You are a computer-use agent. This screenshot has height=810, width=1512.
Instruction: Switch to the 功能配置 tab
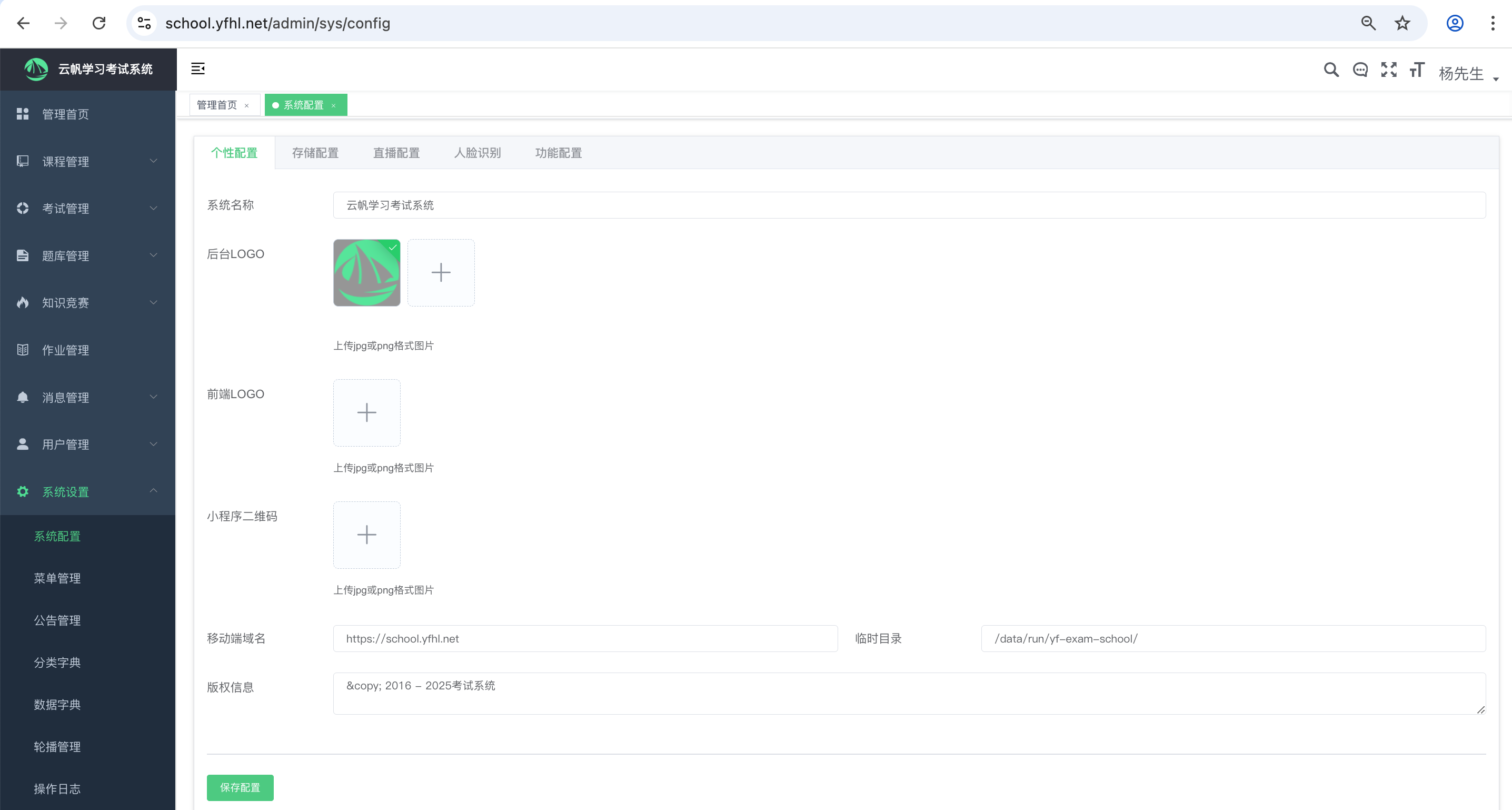(558, 153)
